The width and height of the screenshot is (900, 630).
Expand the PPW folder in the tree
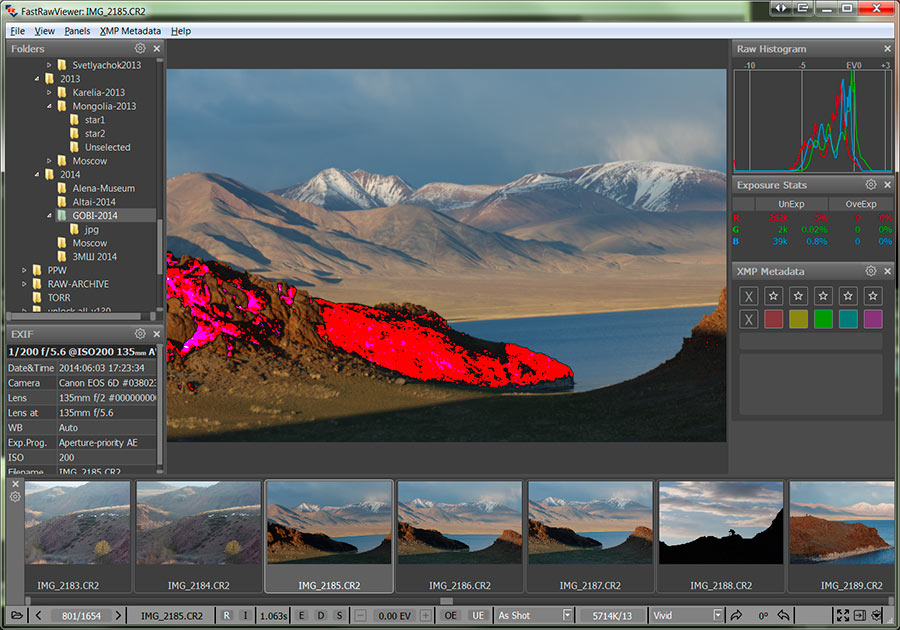point(24,270)
